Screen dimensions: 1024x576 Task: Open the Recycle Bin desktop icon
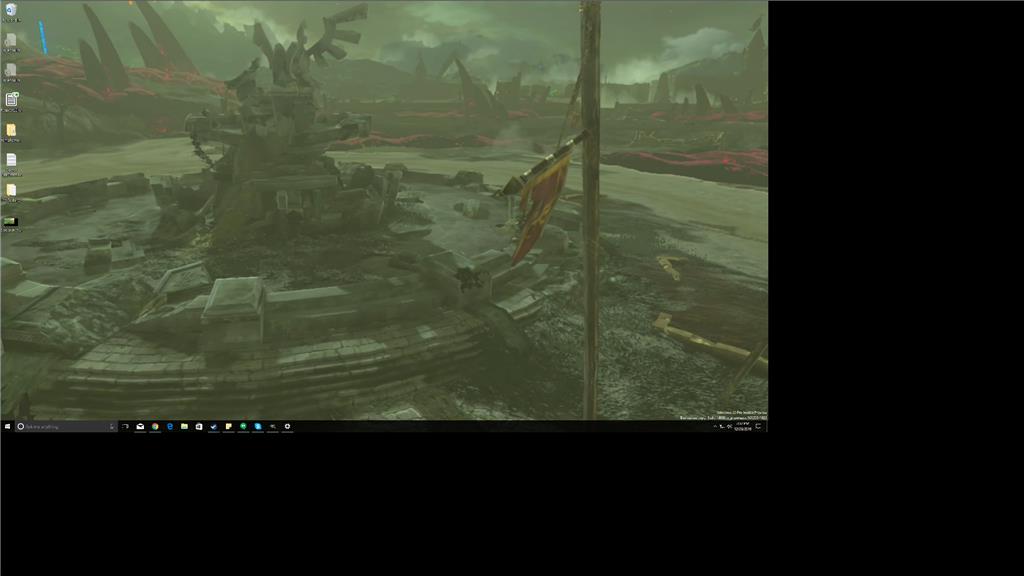coord(10,12)
